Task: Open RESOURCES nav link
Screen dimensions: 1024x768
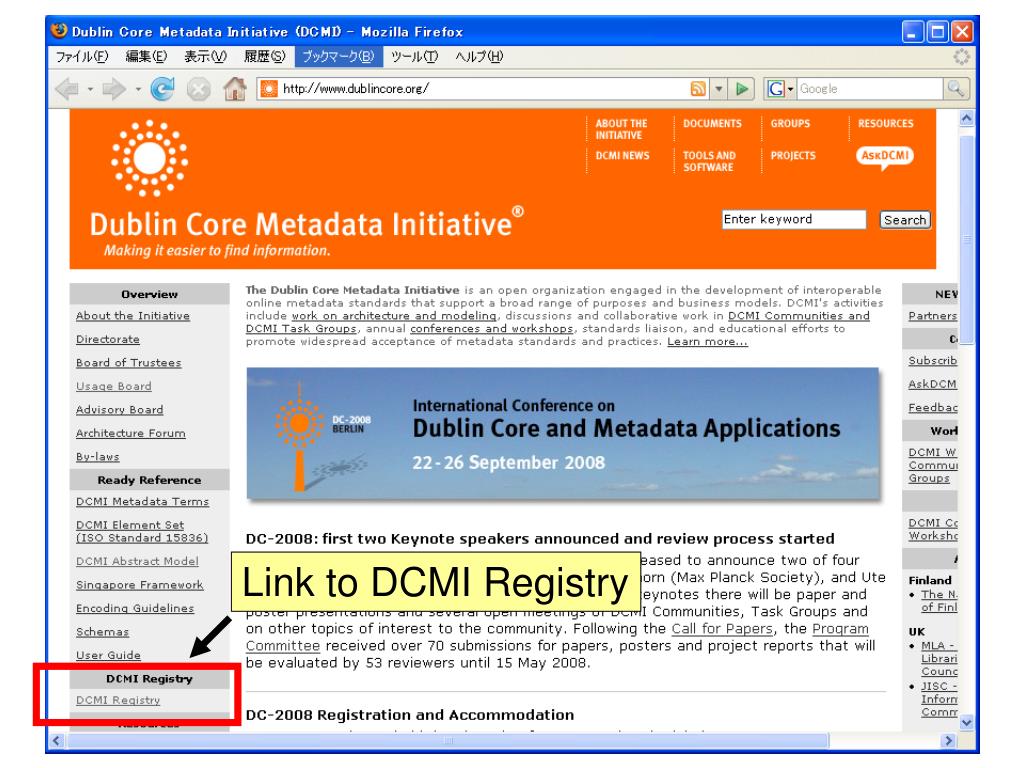Action: (x=886, y=123)
